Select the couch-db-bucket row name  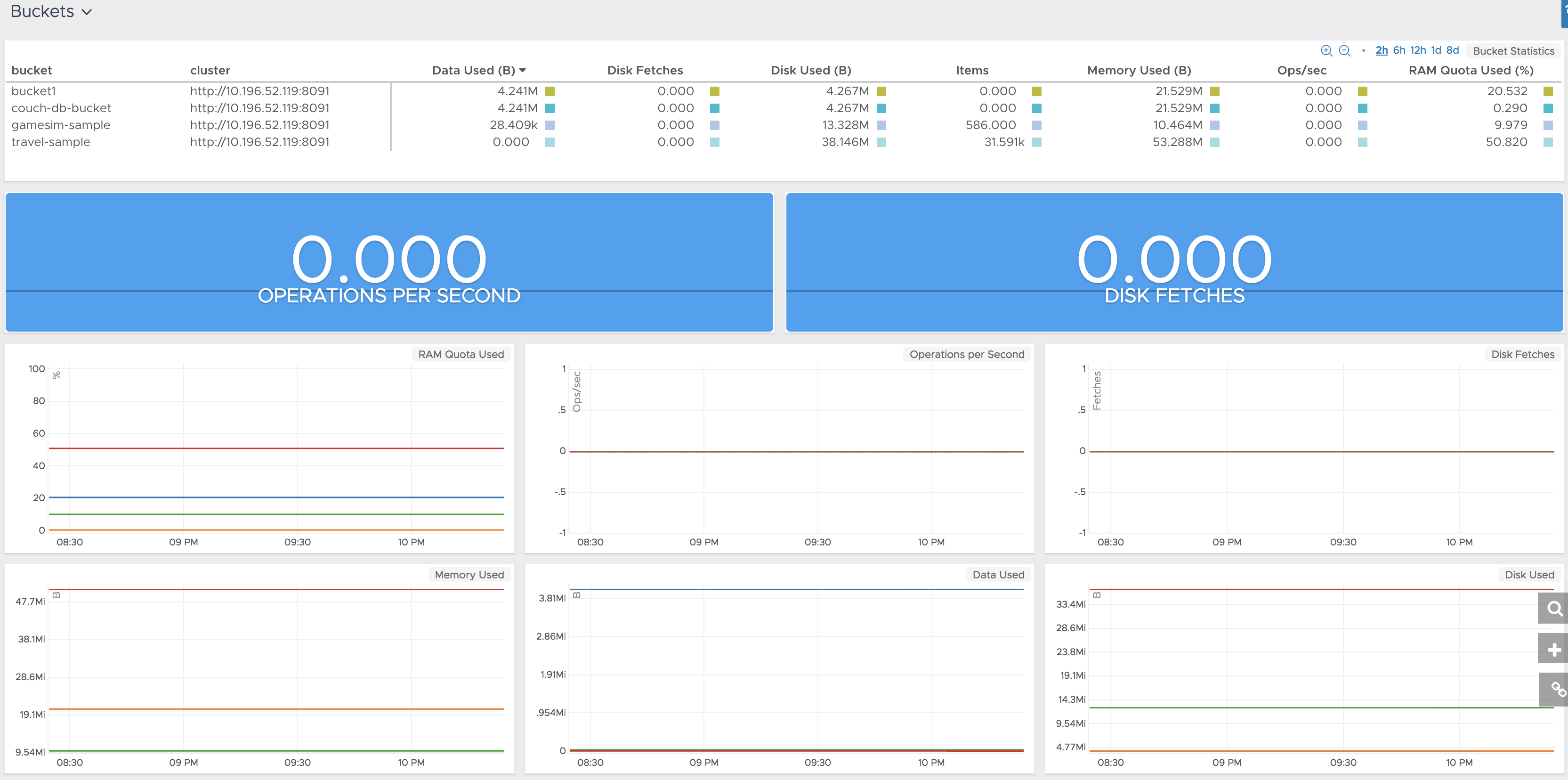click(x=61, y=108)
